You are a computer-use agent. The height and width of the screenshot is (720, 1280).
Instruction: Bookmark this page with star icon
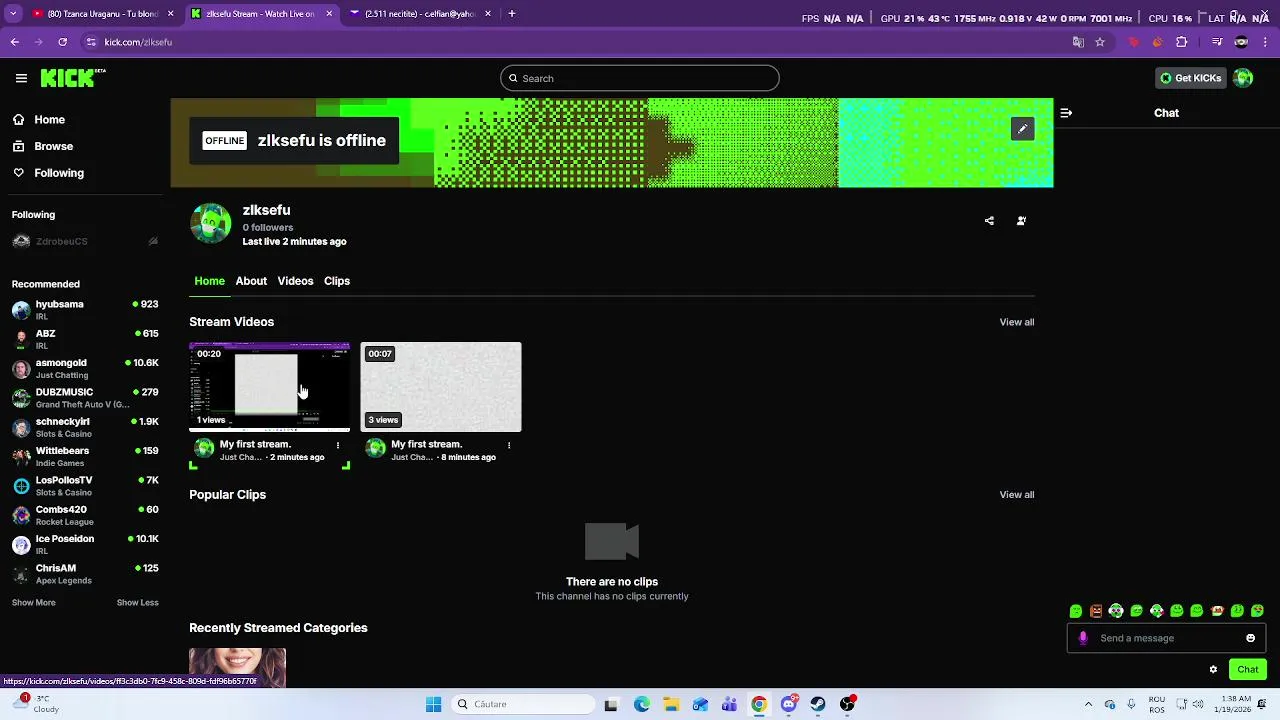1100,42
